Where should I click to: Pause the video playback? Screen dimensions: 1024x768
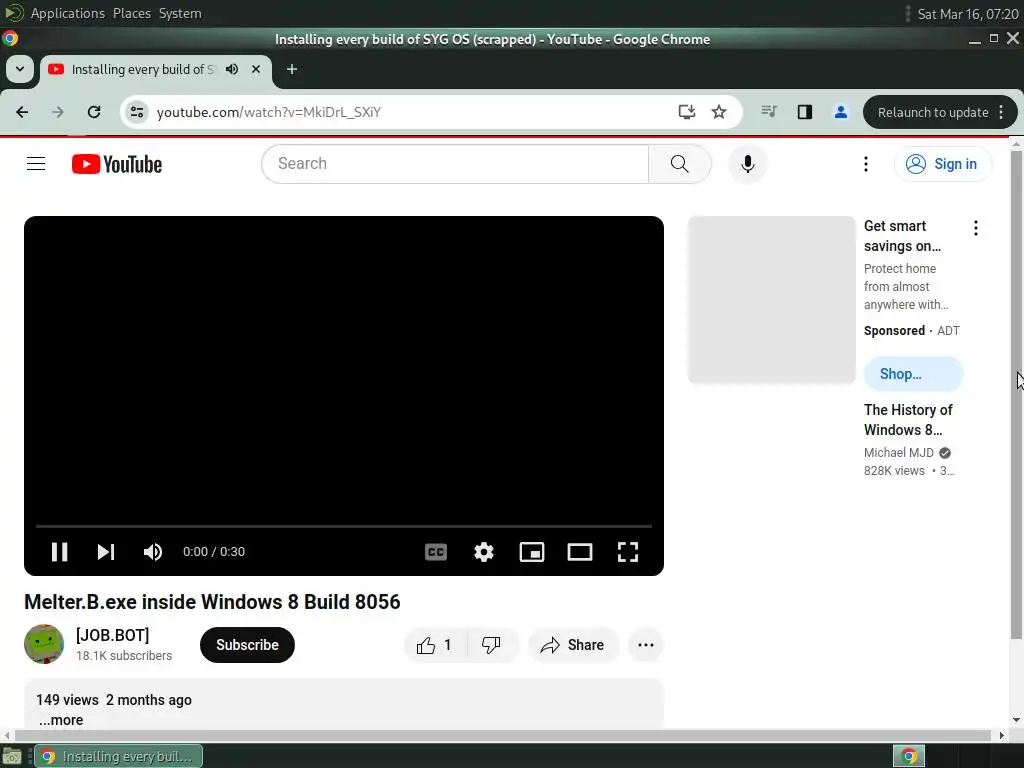click(x=59, y=552)
